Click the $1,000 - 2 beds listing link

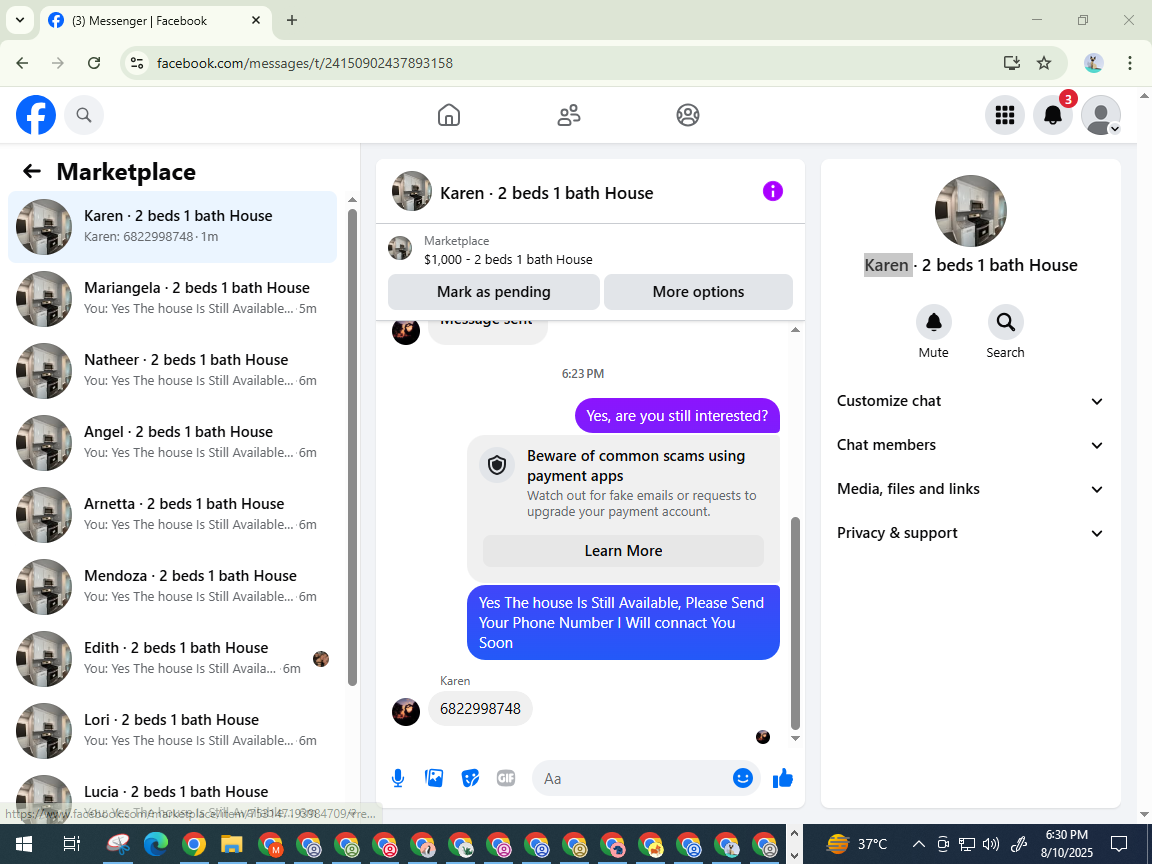pyautogui.click(x=508, y=259)
